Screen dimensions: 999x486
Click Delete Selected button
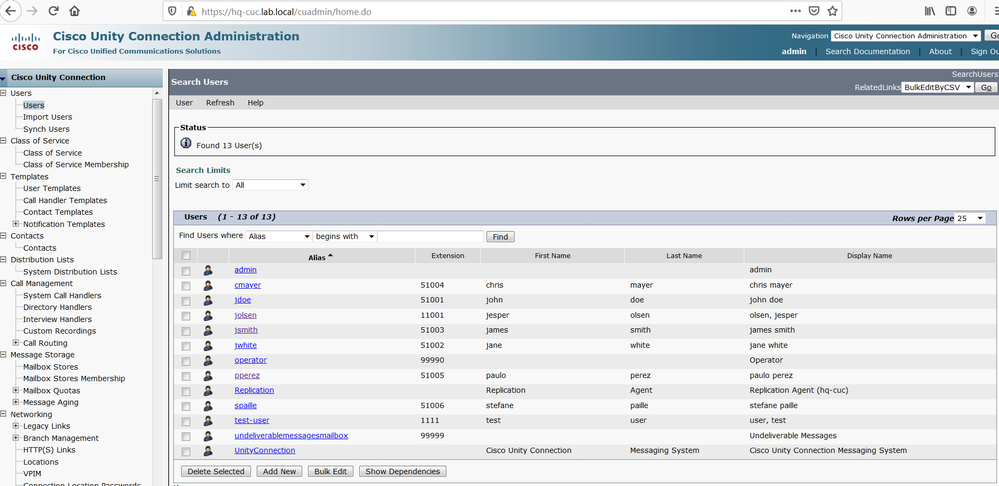tap(216, 471)
